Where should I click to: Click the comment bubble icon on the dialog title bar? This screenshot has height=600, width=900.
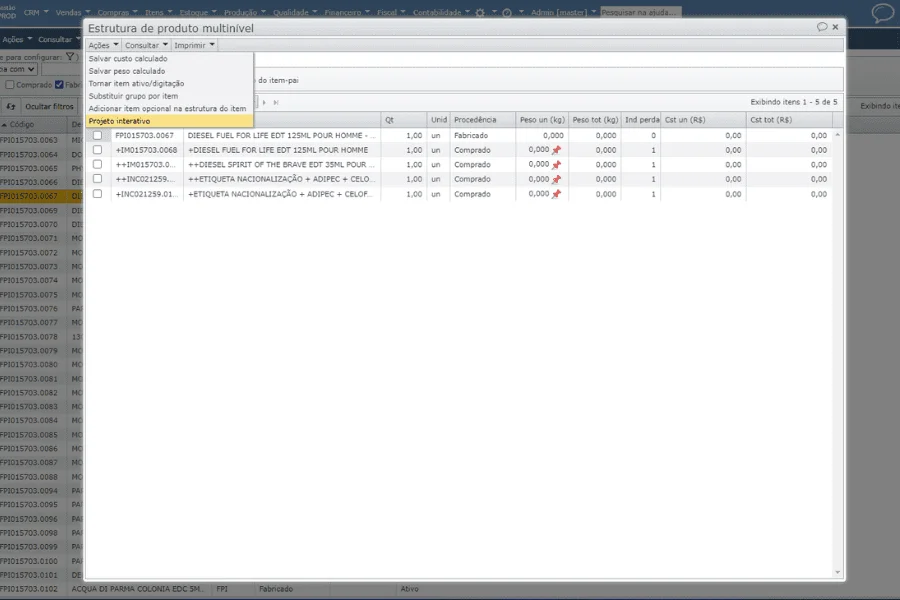(x=822, y=28)
